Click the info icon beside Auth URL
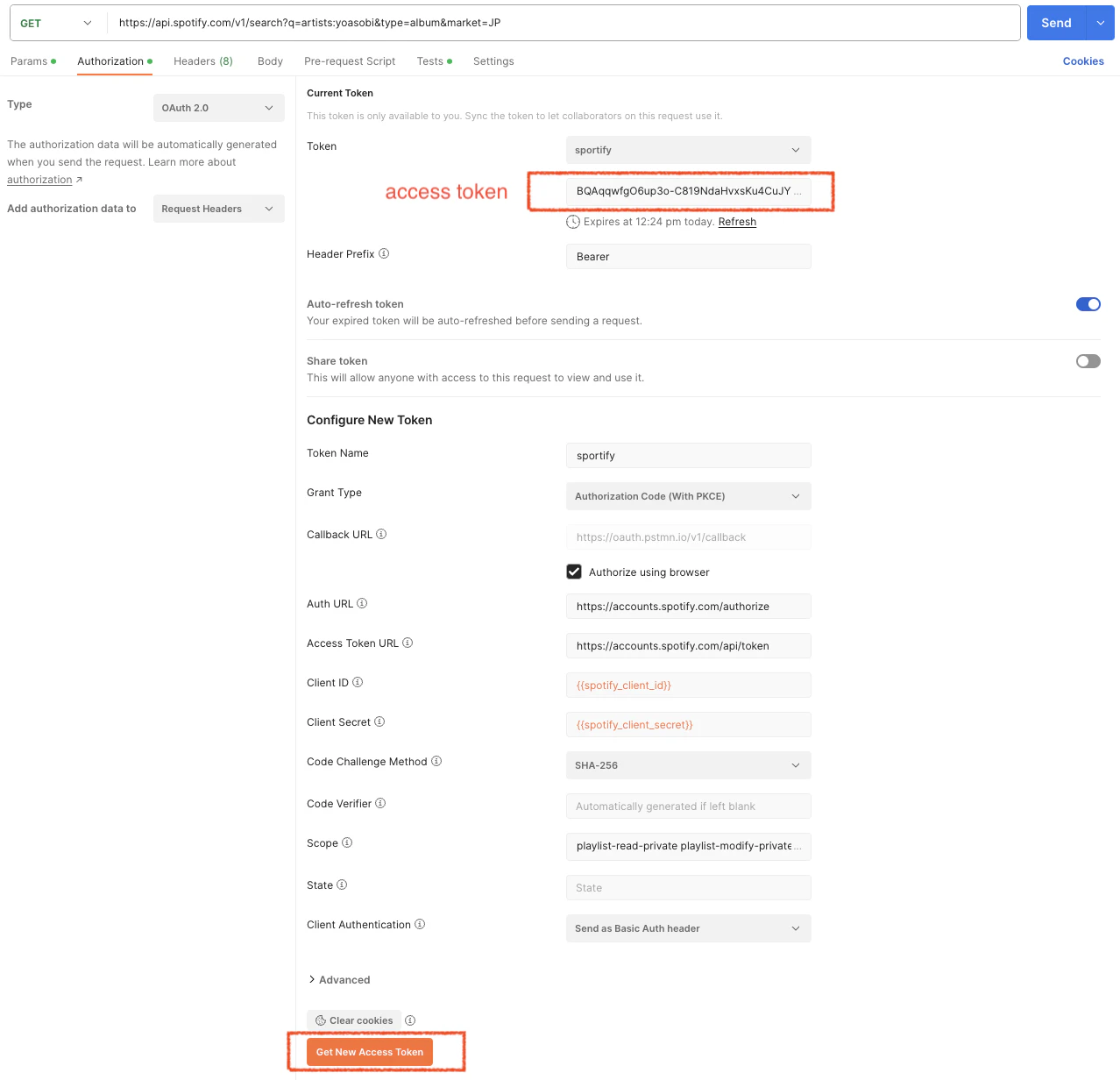Image resolution: width=1120 pixels, height=1080 pixels. (362, 603)
